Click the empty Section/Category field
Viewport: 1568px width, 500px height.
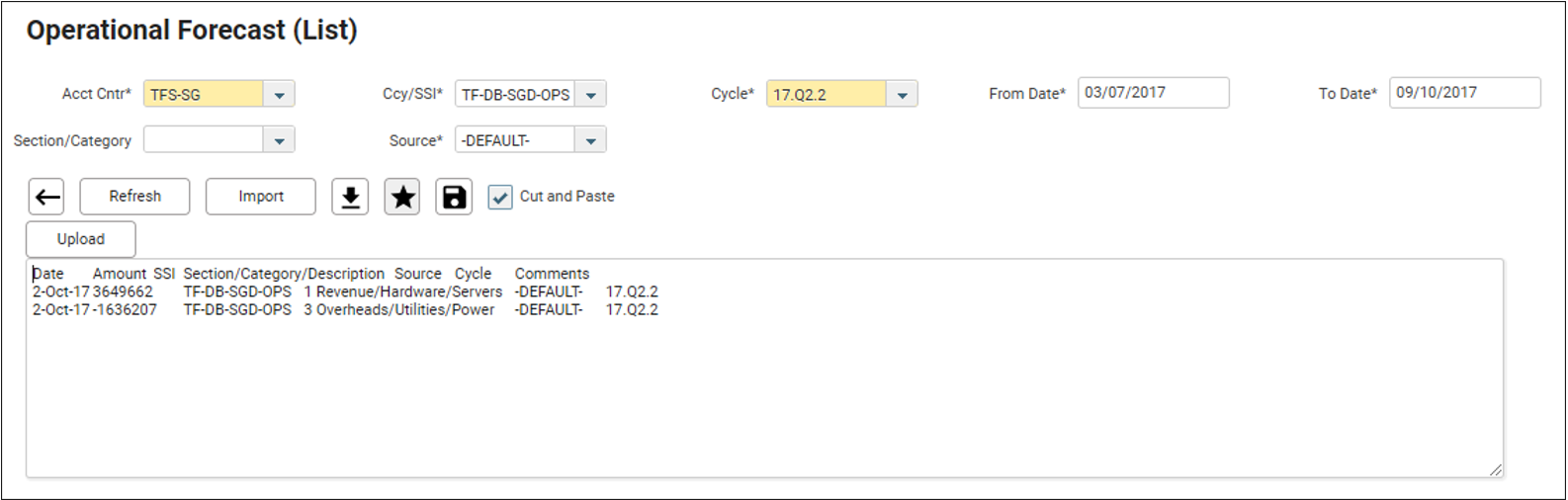[x=204, y=139]
